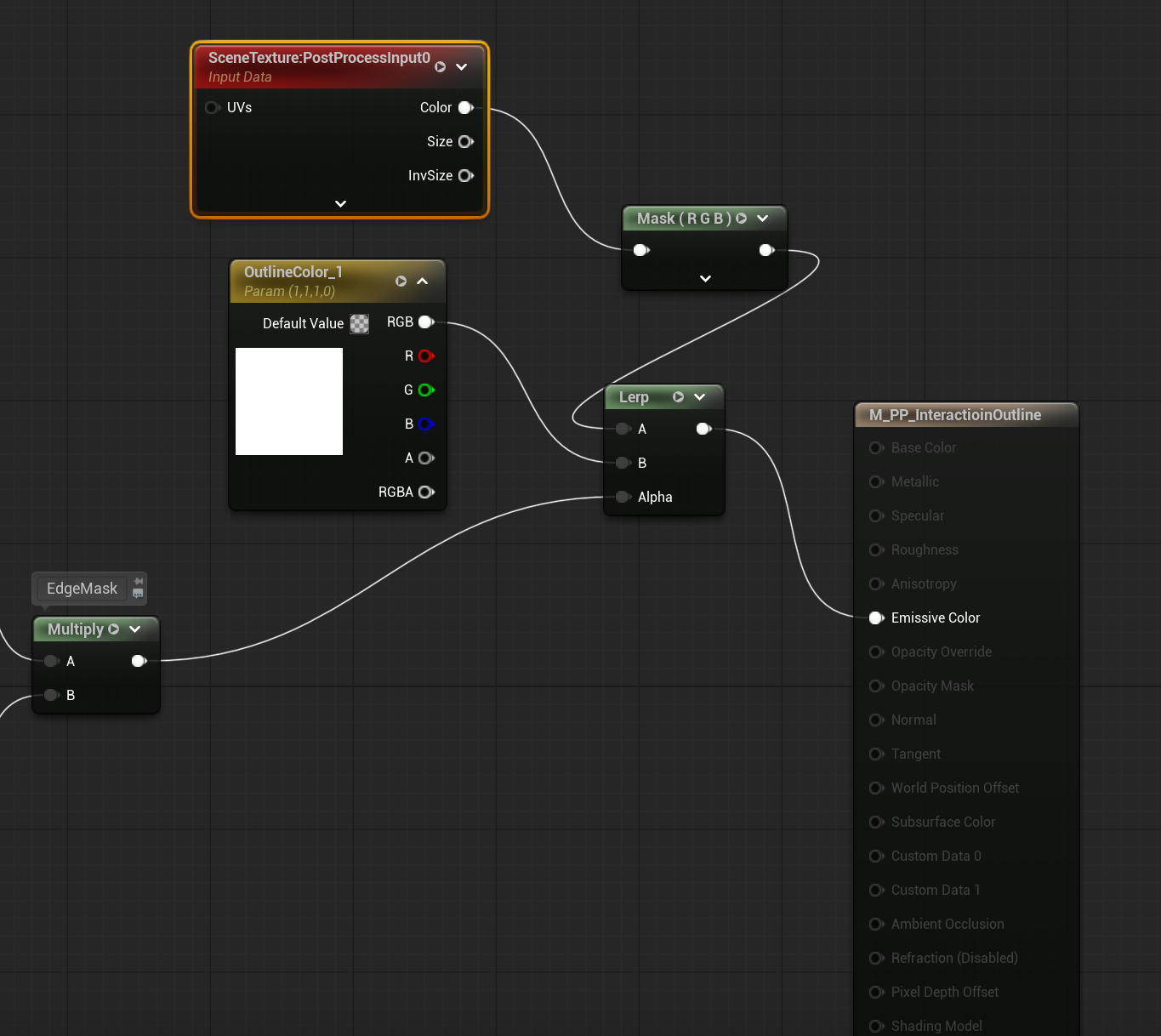Select the Mask (RGB) node title

tap(685, 219)
